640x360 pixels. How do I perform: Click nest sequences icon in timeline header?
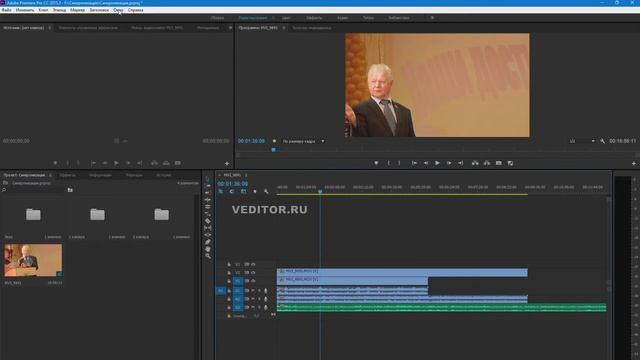coord(221,191)
